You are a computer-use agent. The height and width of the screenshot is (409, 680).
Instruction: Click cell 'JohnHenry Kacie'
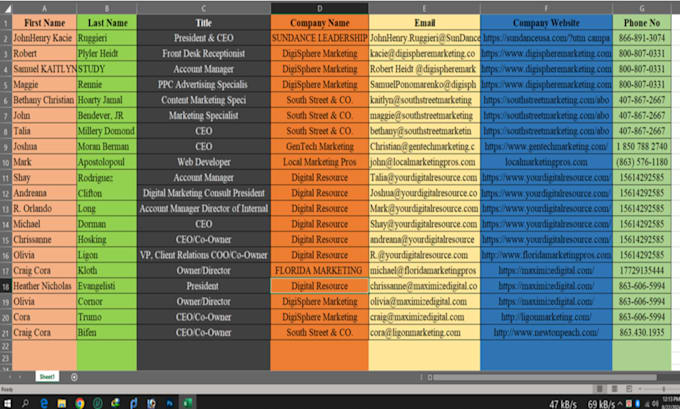point(45,38)
